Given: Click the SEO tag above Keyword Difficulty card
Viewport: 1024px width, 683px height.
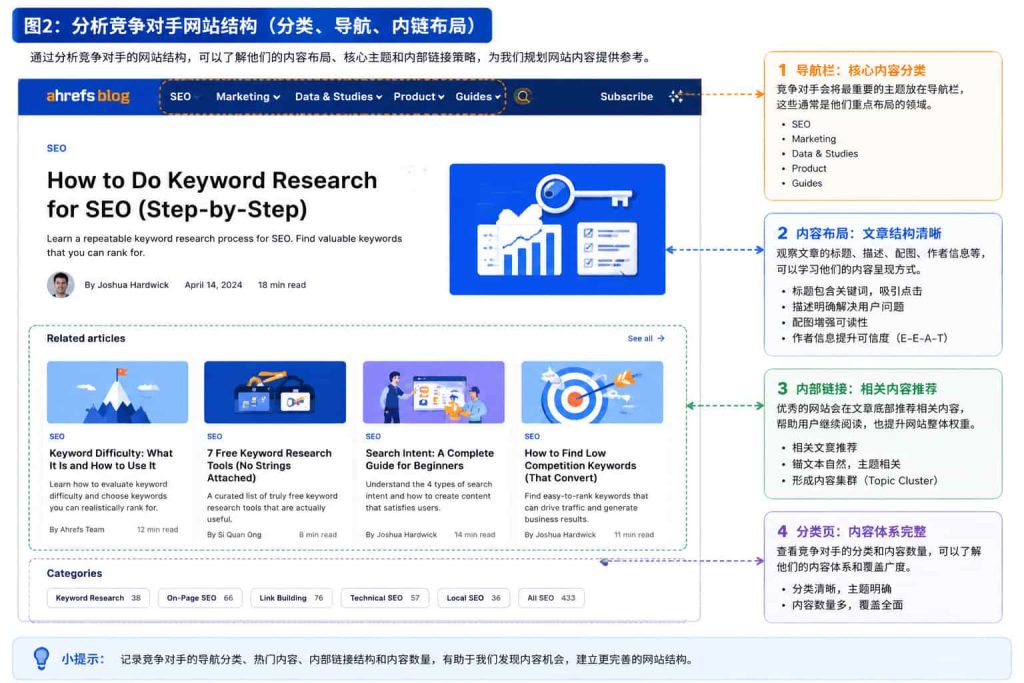Looking at the screenshot, I should pos(57,436).
